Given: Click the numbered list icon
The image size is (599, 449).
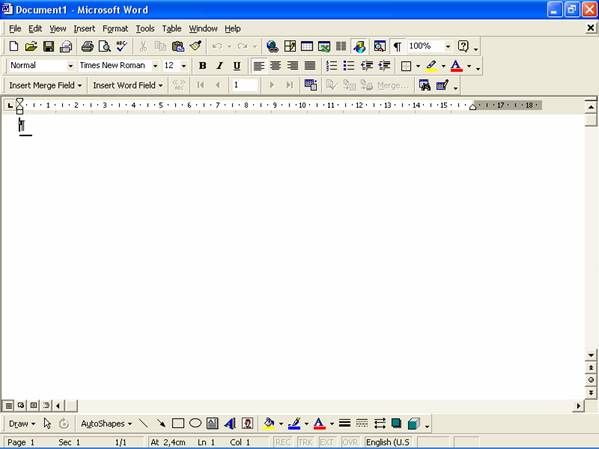Looking at the screenshot, I should click(x=331, y=66).
